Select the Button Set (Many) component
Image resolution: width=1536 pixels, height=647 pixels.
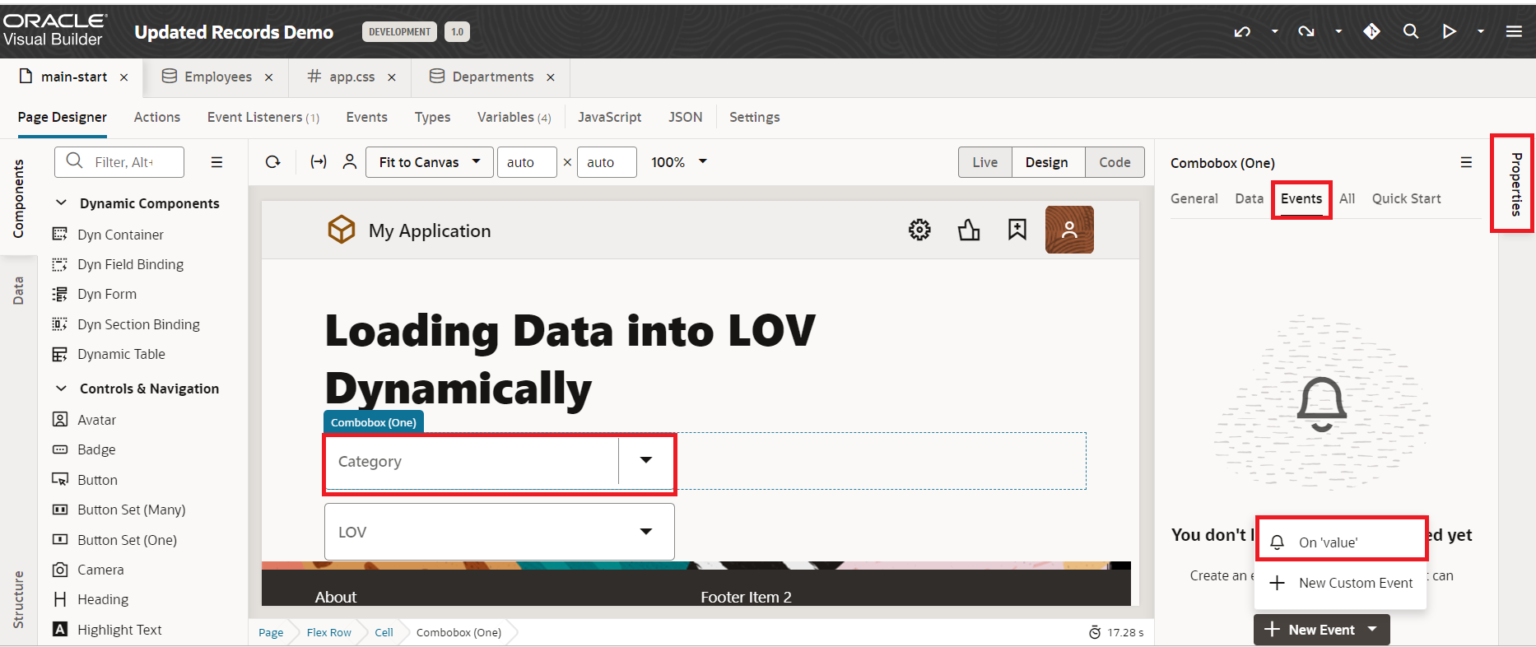point(131,510)
